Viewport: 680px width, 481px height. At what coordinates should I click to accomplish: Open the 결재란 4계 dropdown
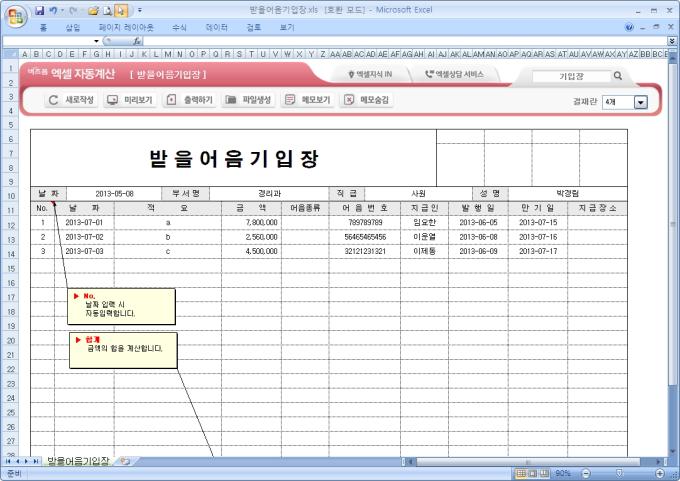641,102
